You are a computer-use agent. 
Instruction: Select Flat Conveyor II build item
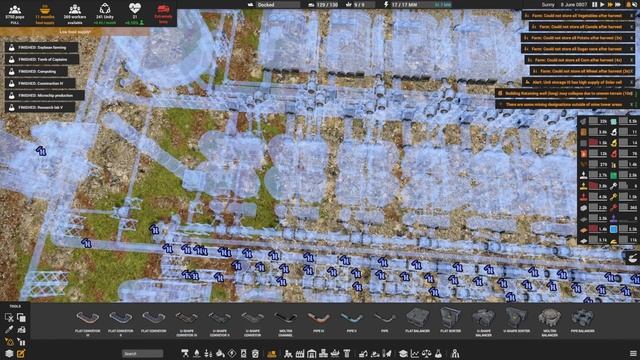tap(121, 322)
